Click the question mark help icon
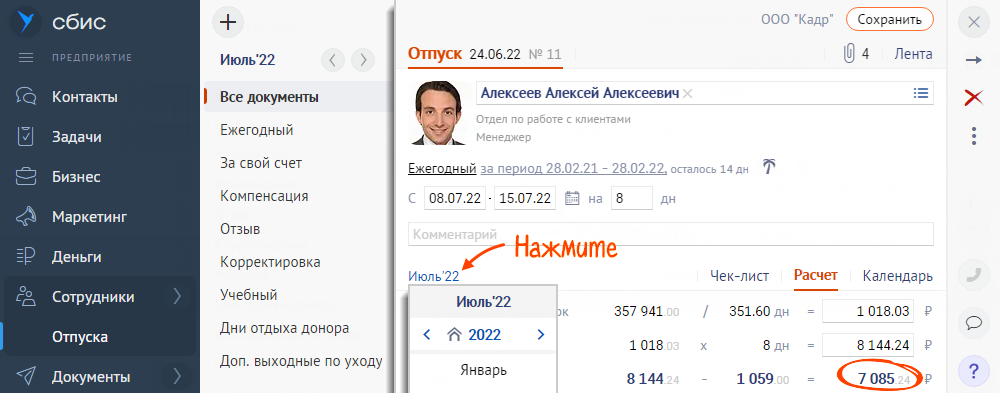 [974, 370]
